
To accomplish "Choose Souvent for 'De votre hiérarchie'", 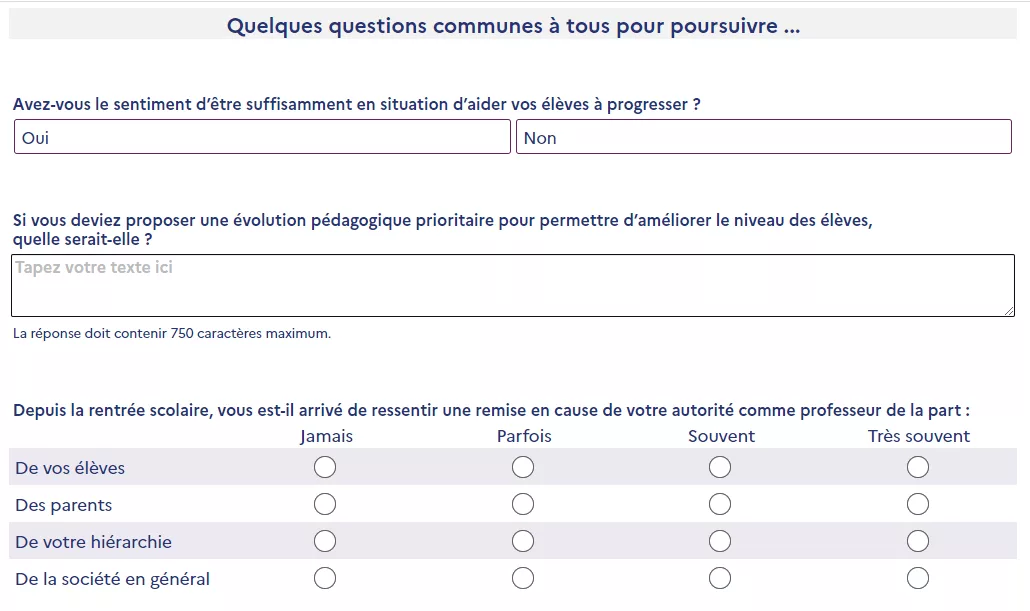I will 720,541.
